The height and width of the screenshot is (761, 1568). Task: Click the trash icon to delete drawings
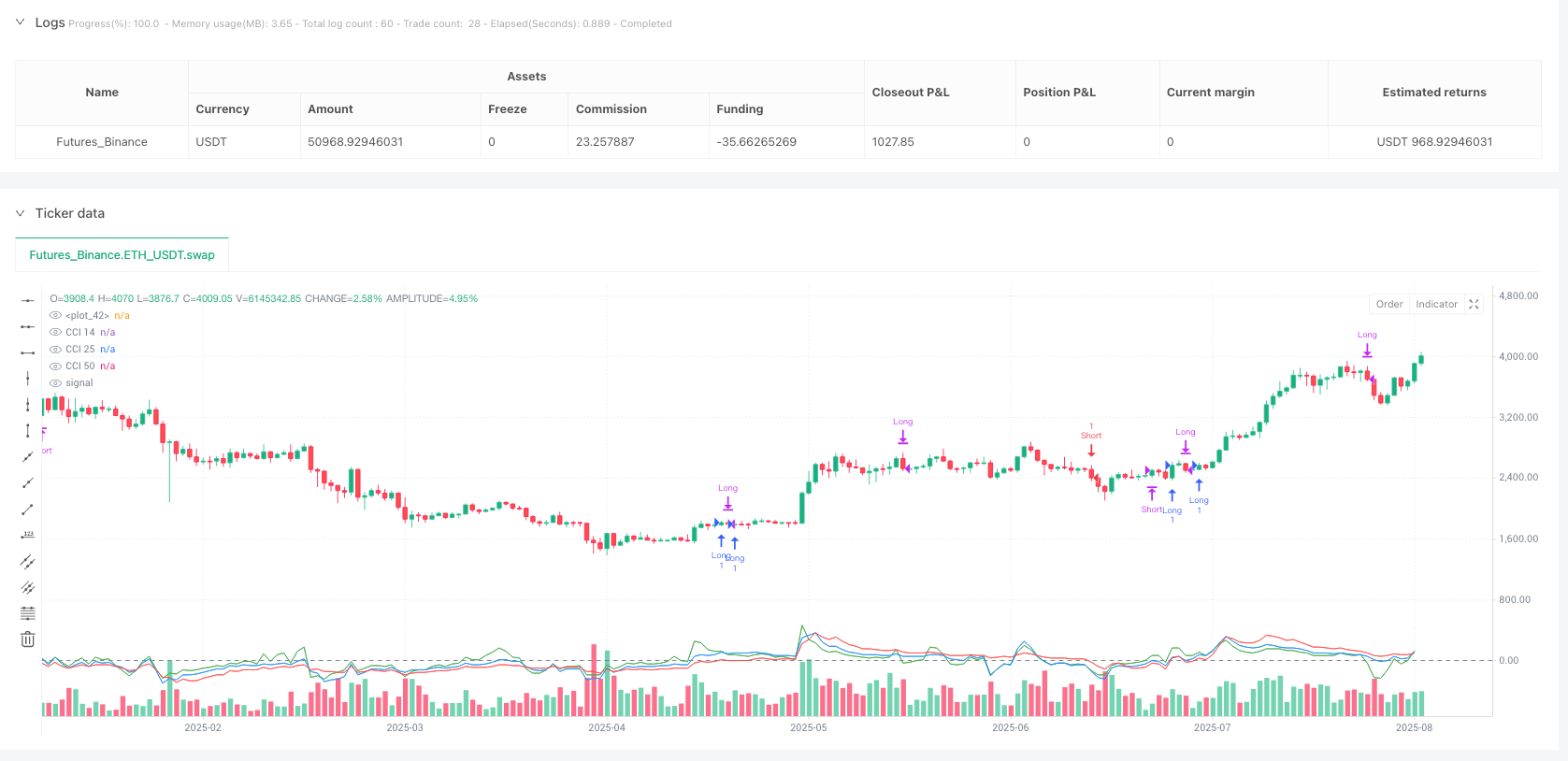point(28,639)
